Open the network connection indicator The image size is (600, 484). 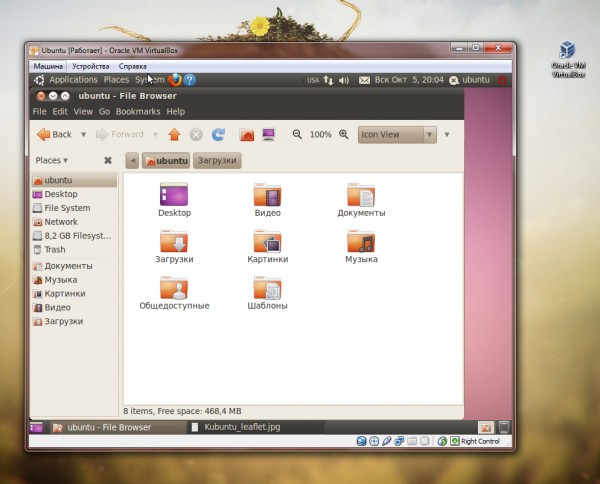coord(328,80)
